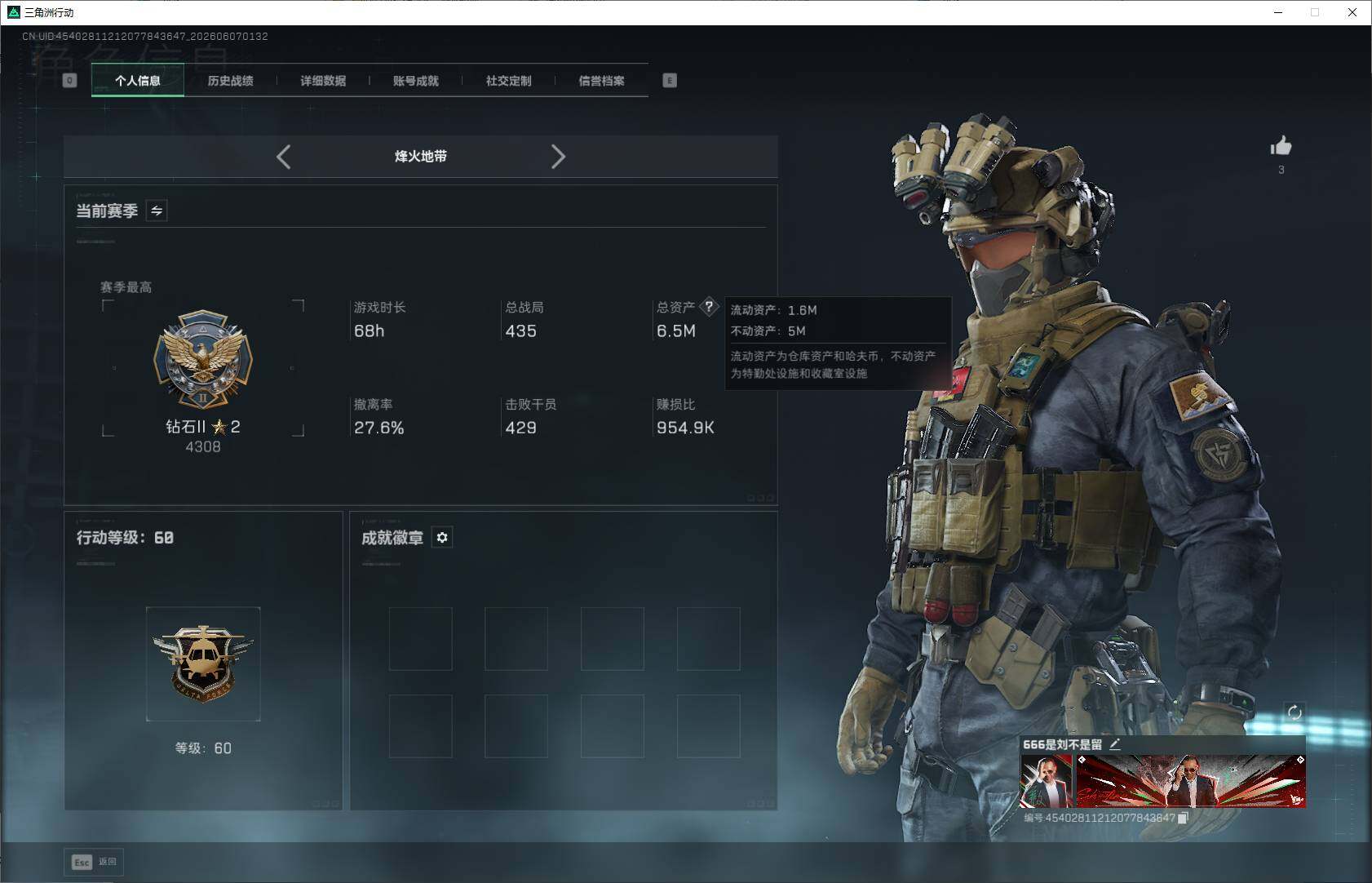Maximize the 三角洲行动 window
This screenshot has height=883, width=1372.
point(1315,12)
